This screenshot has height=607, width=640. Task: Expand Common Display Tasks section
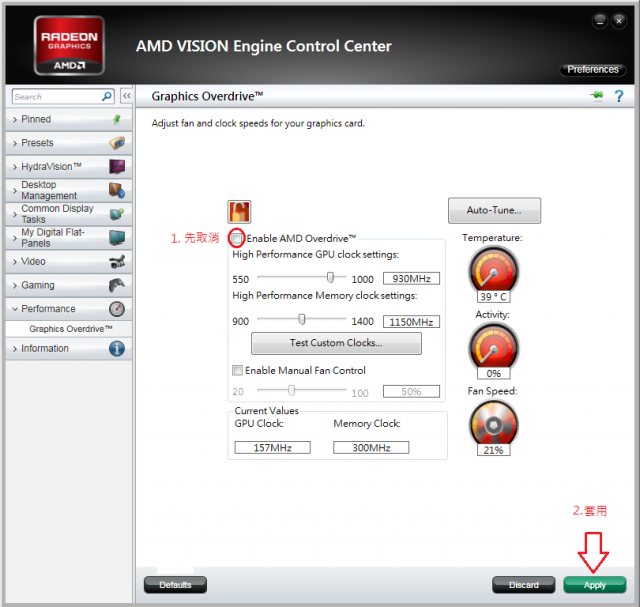[x=69, y=214]
